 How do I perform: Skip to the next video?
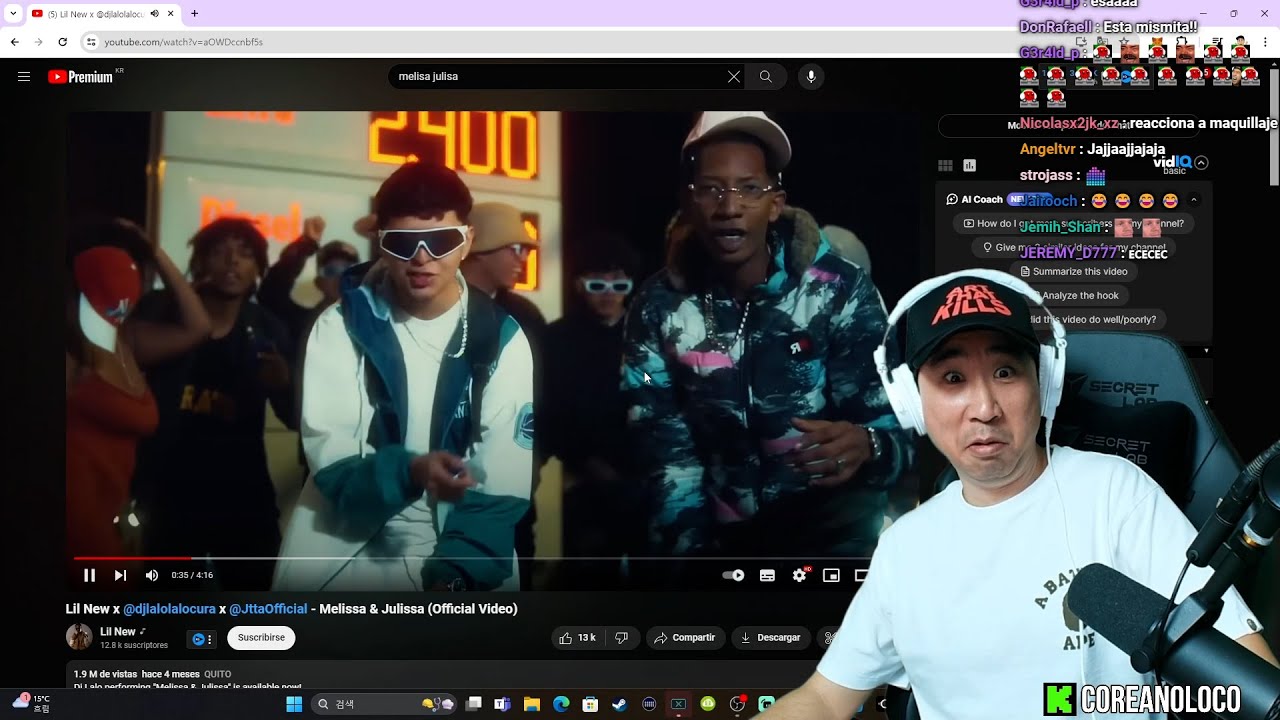coord(120,575)
